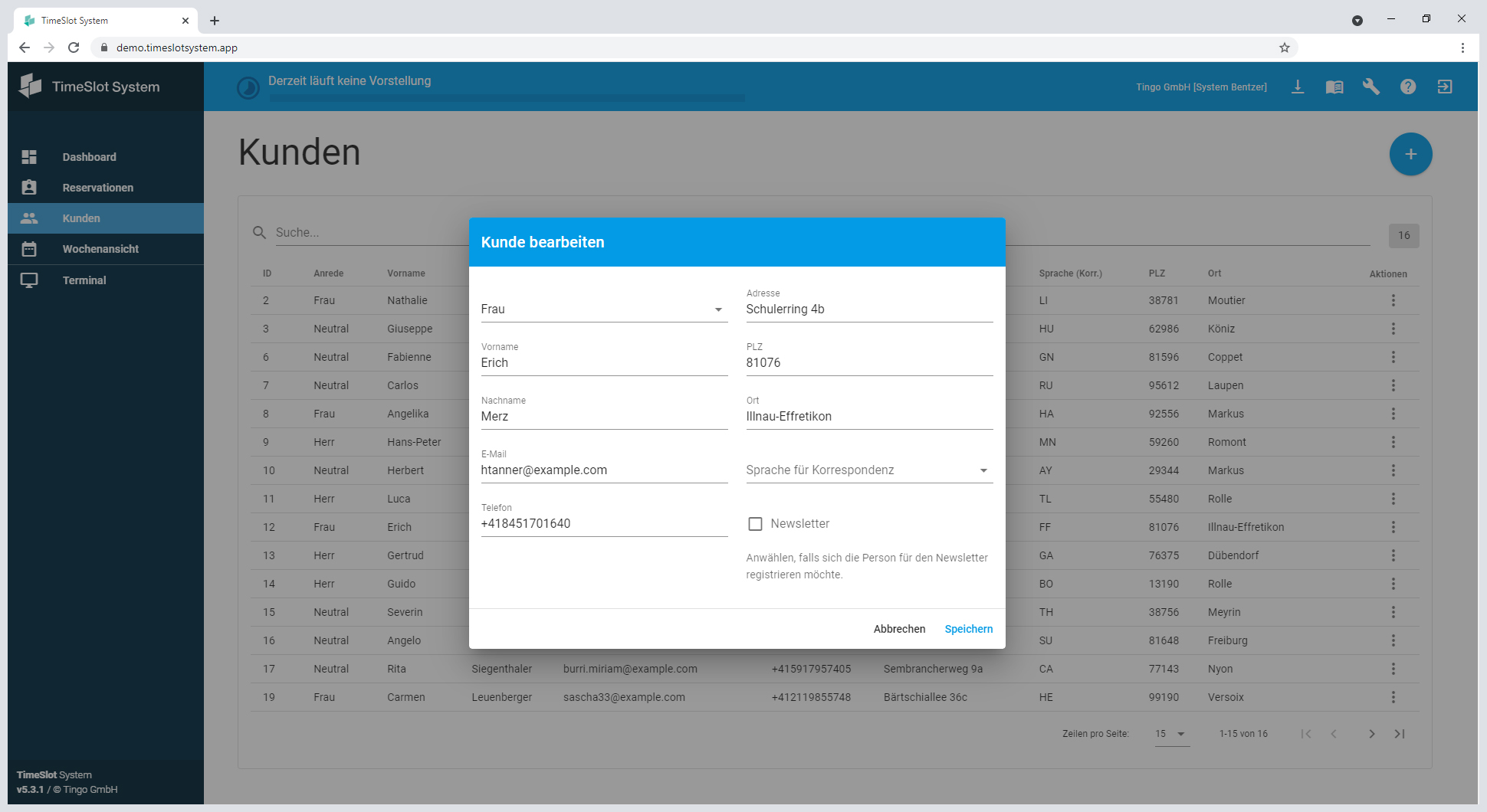1487x812 pixels.
Task: Open the Anrede dropdown showing Frau
Action: [x=604, y=309]
